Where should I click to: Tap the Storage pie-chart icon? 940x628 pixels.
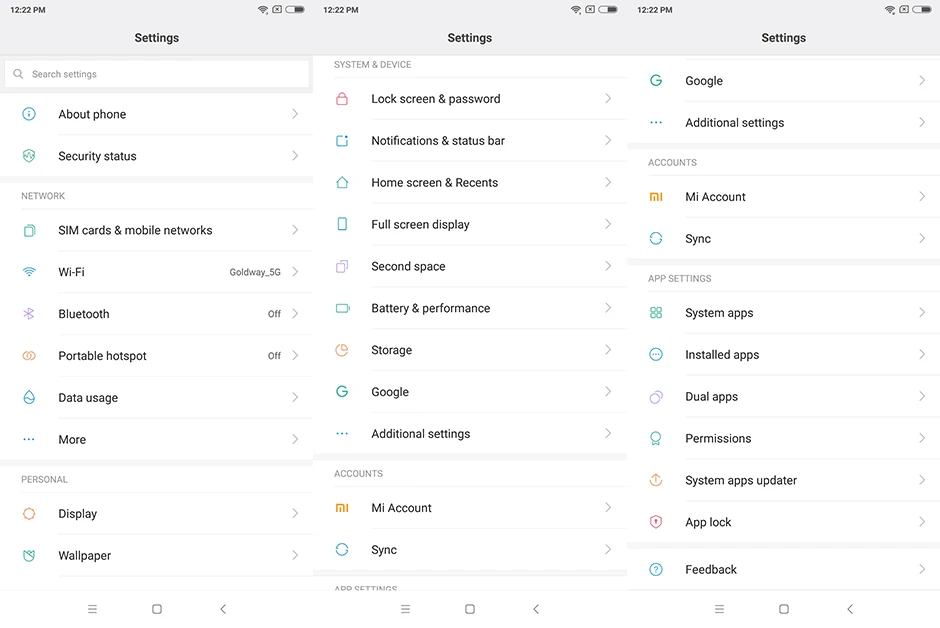click(342, 350)
